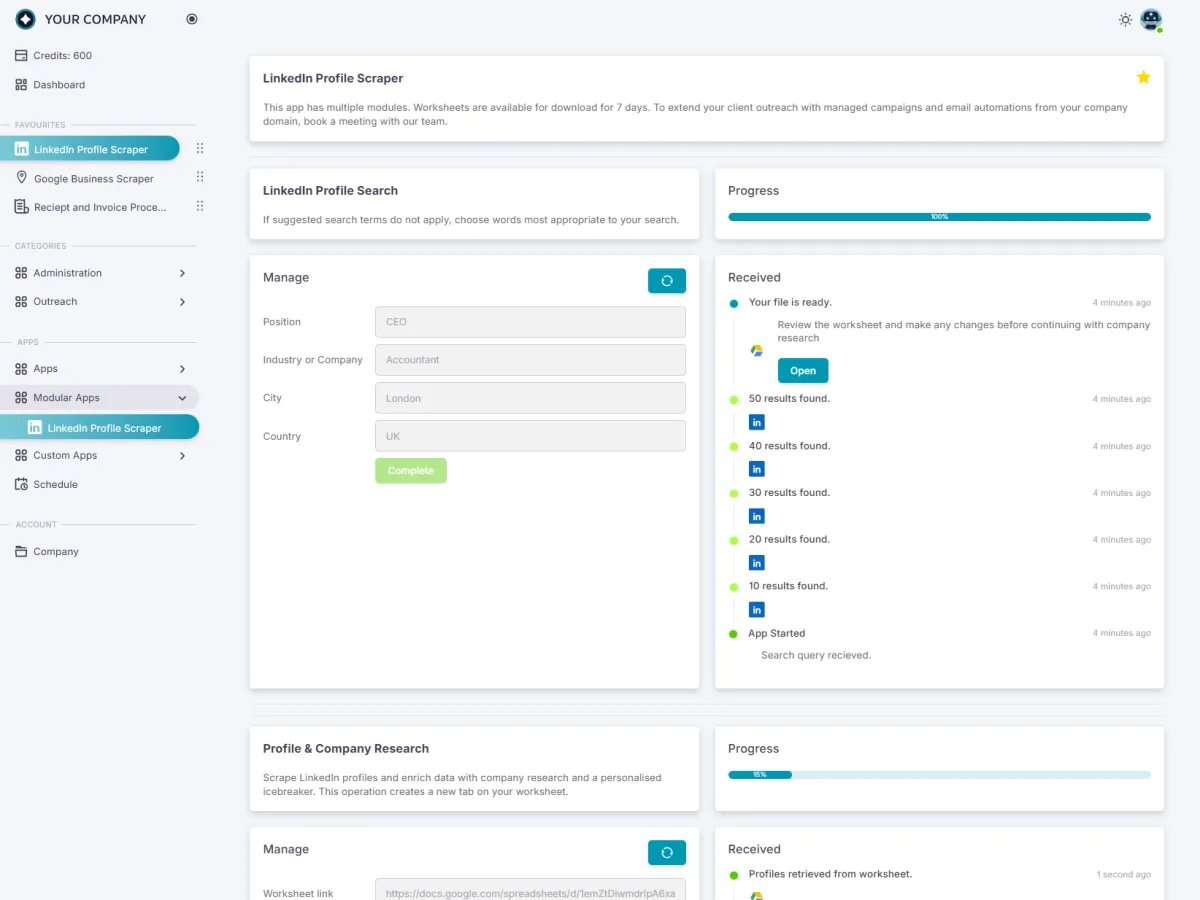Click the Industry or Company field
The height and width of the screenshot is (900, 1200).
[530, 360]
